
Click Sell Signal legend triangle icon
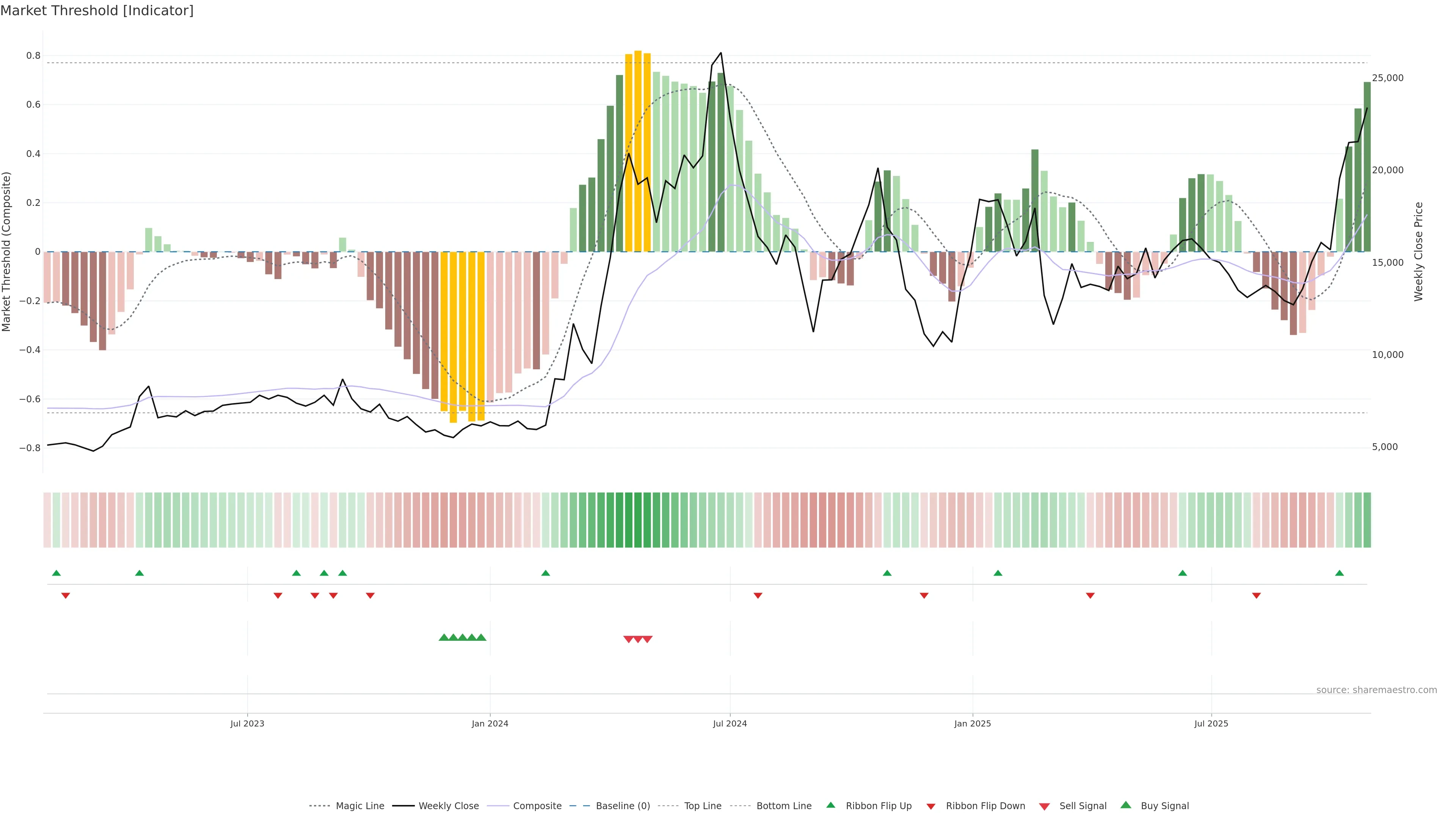tap(1045, 806)
